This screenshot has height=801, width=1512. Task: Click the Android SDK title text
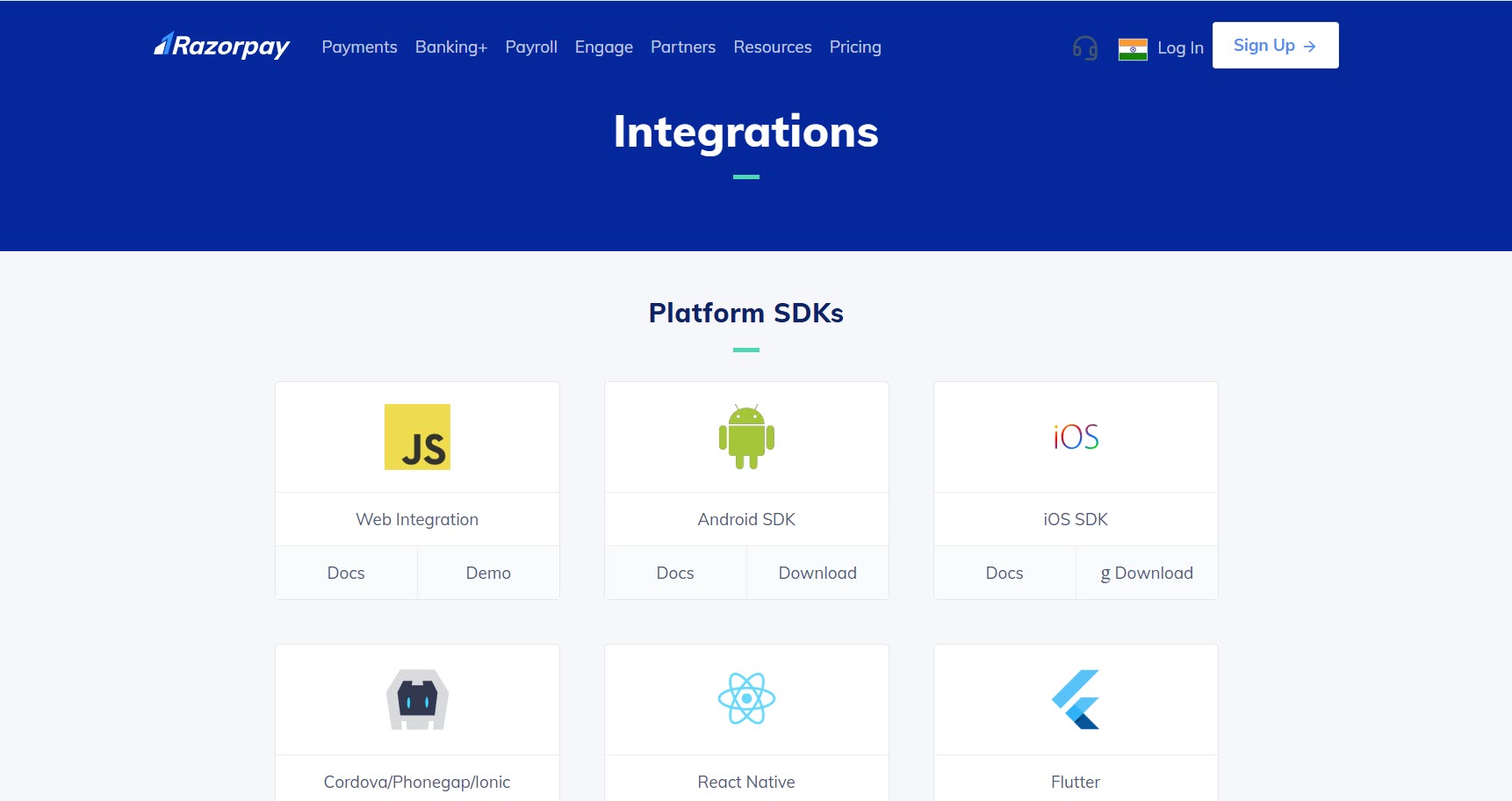point(746,519)
